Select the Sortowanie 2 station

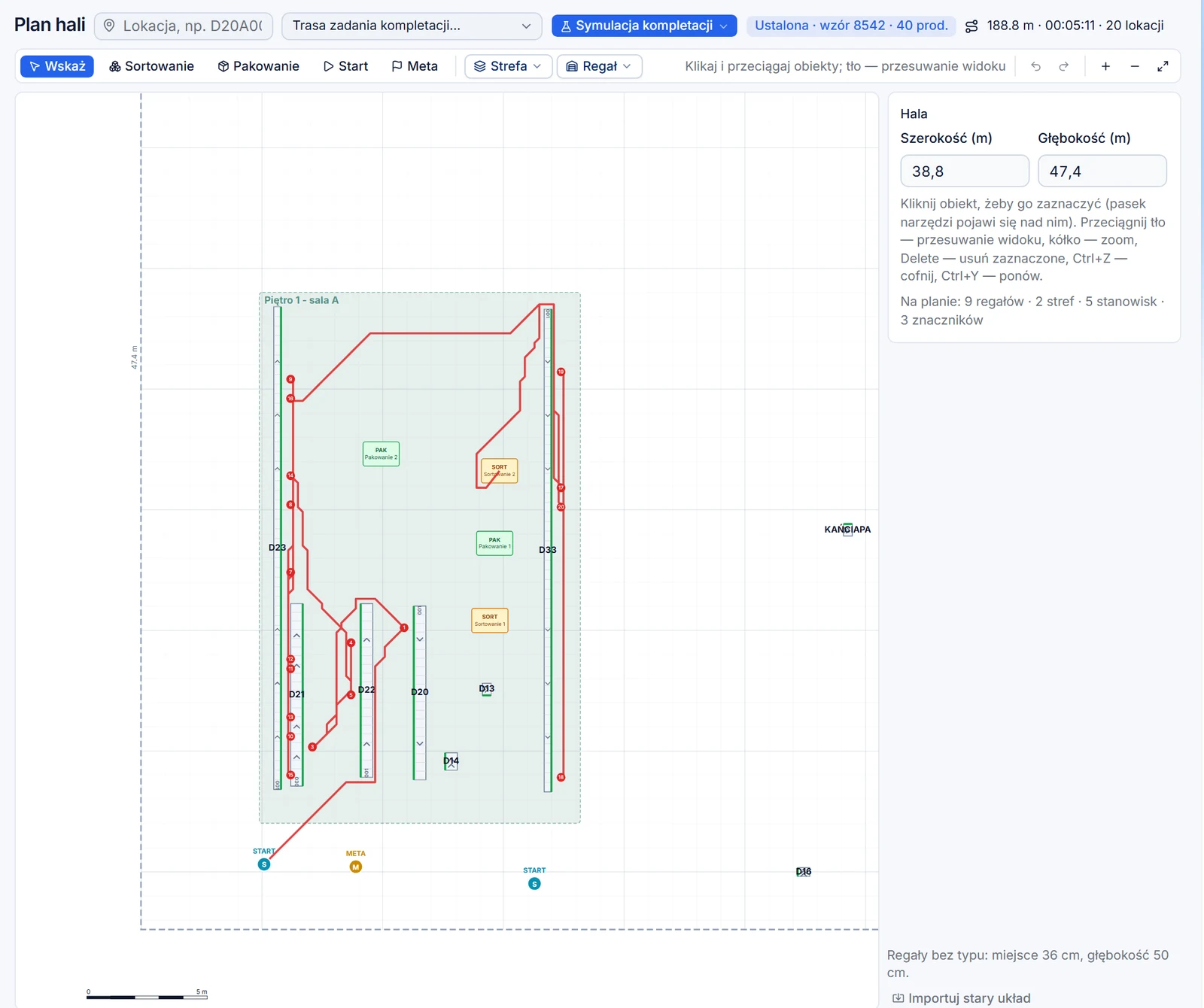pyautogui.click(x=499, y=471)
